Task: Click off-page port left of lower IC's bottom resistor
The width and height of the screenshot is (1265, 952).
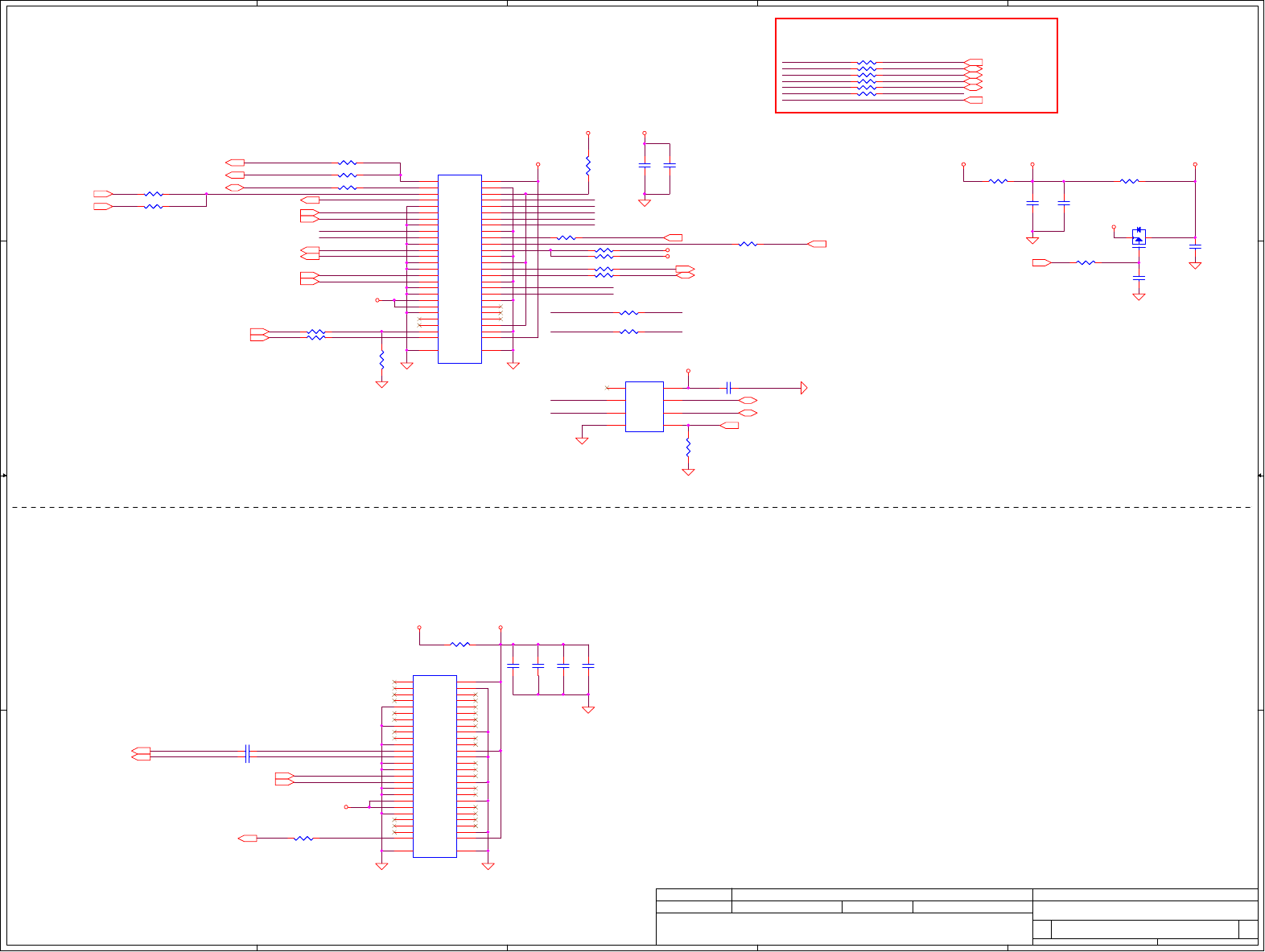Action: (248, 838)
